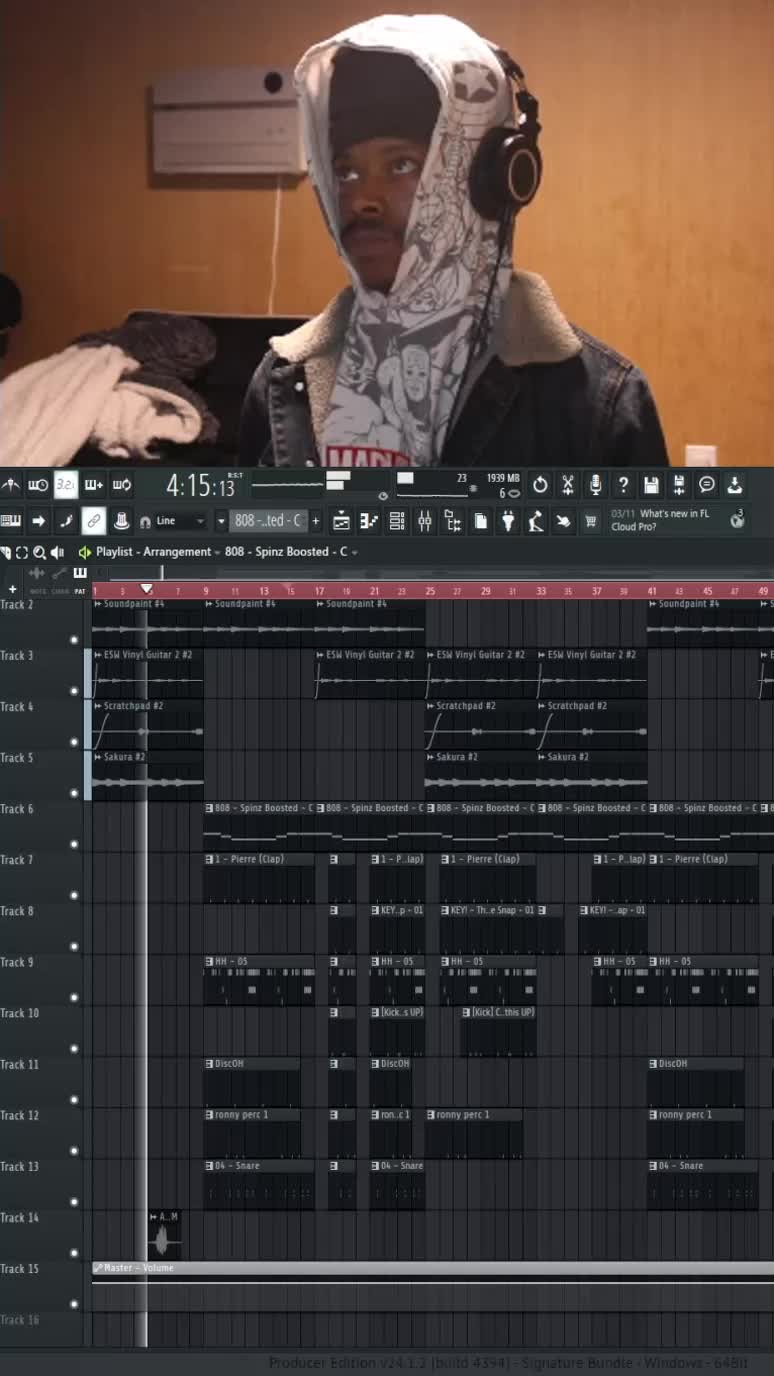Open the Playlist view icon
This screenshot has height=1376, width=774.
click(341, 520)
